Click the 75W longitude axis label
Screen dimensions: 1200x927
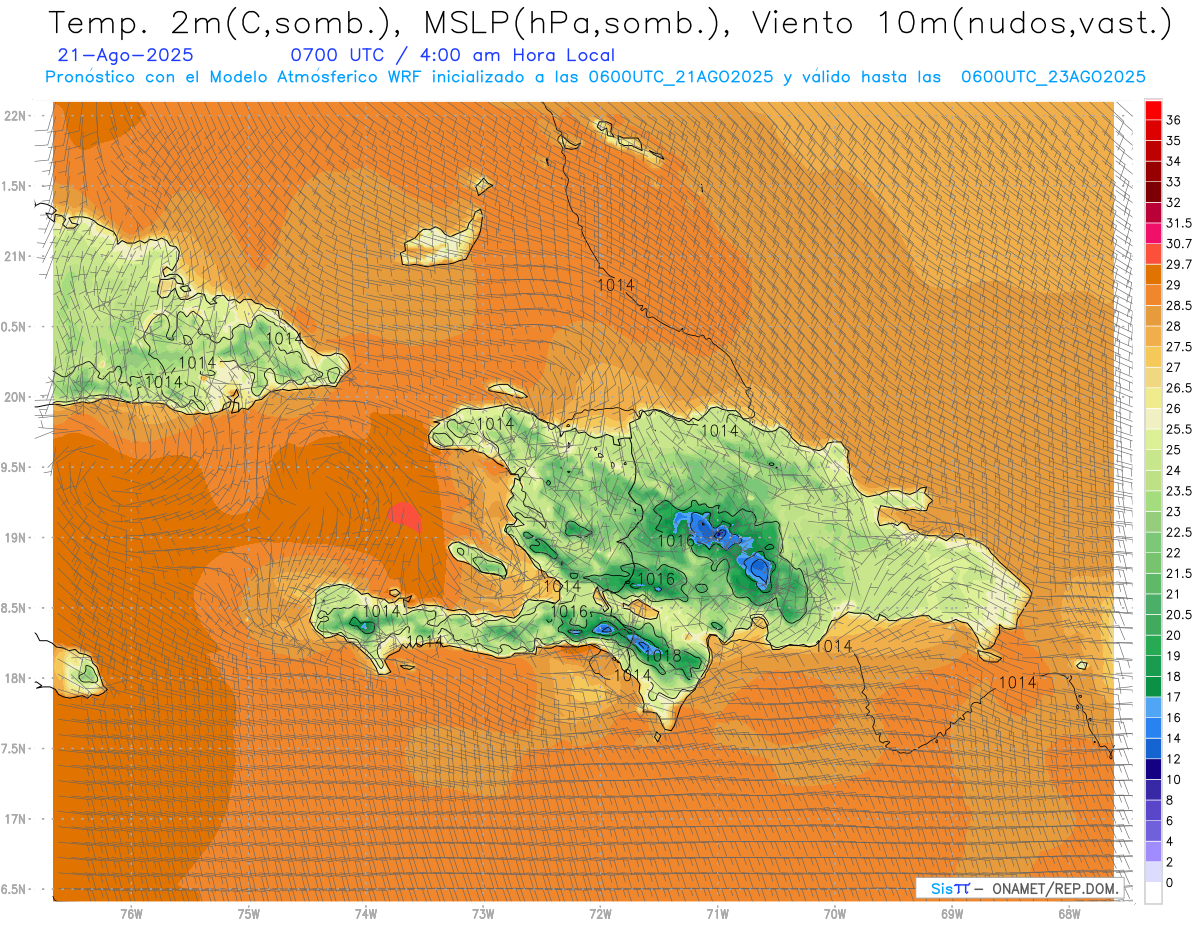(249, 914)
